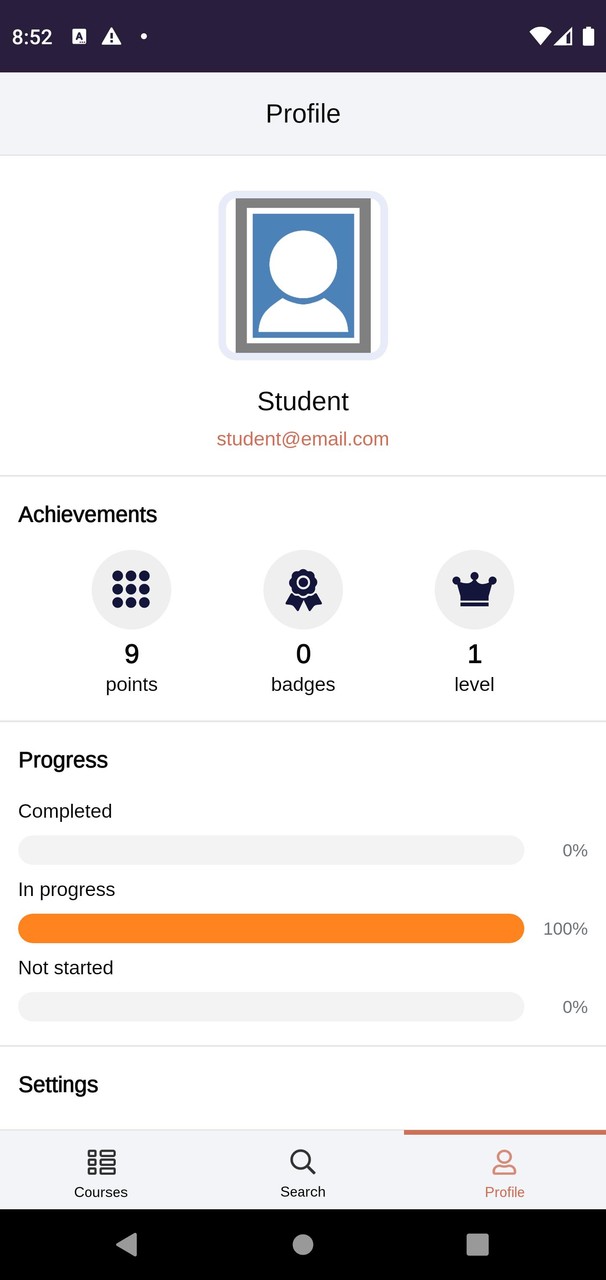Tap the Not started progress bar
Image resolution: width=606 pixels, height=1280 pixels.
(x=271, y=1006)
